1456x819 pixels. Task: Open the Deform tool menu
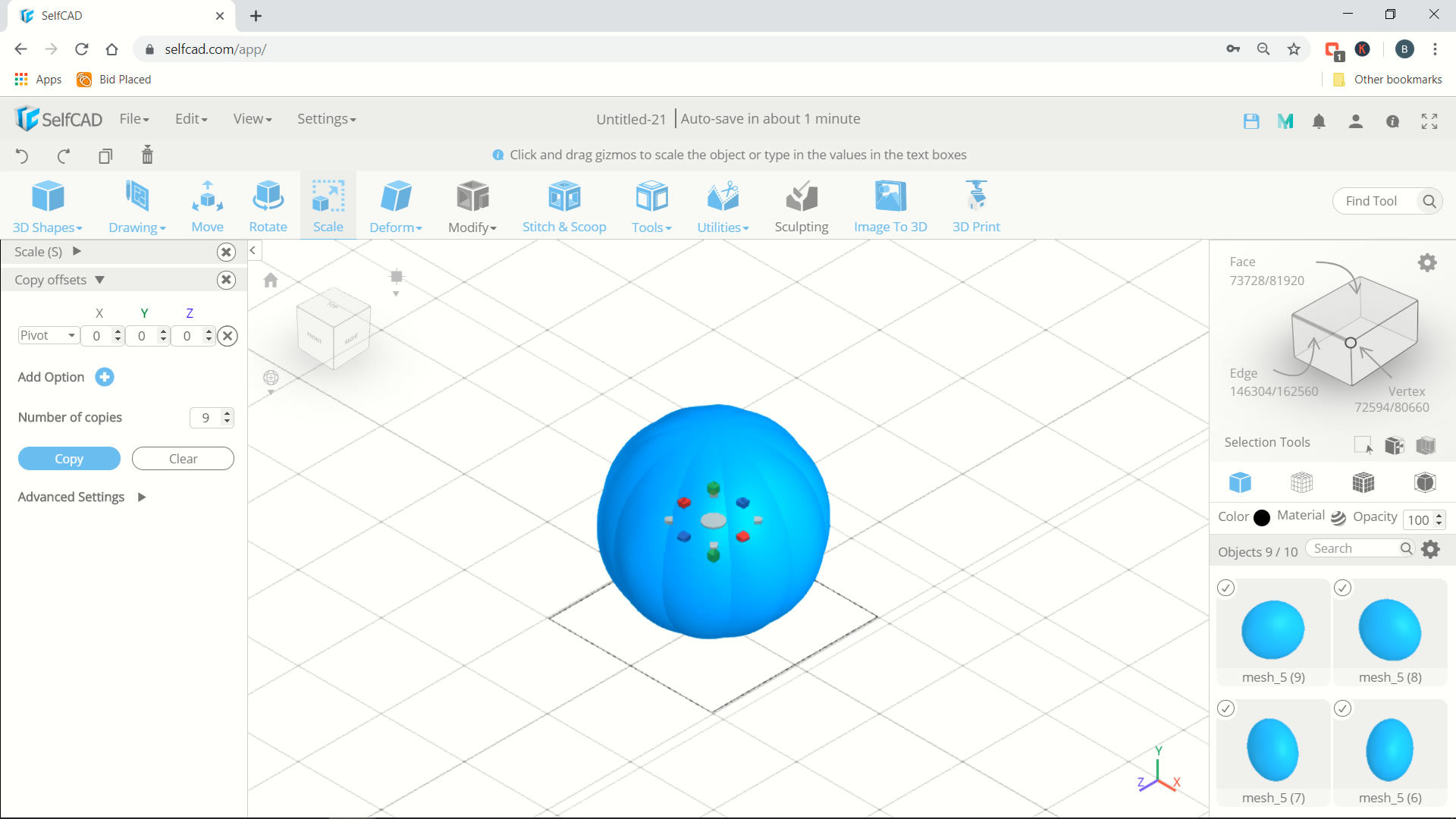(396, 206)
